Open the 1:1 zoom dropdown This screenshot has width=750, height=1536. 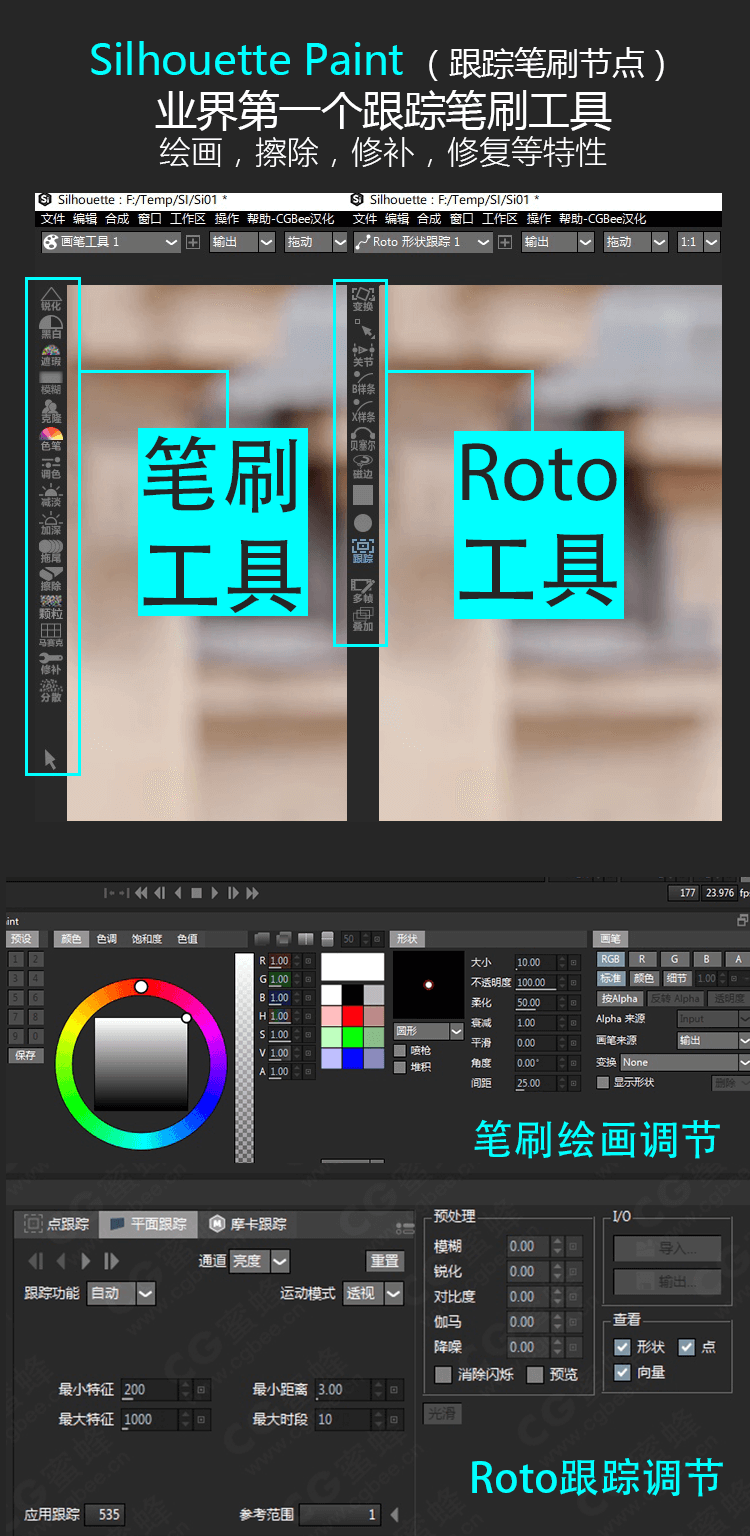[699, 241]
